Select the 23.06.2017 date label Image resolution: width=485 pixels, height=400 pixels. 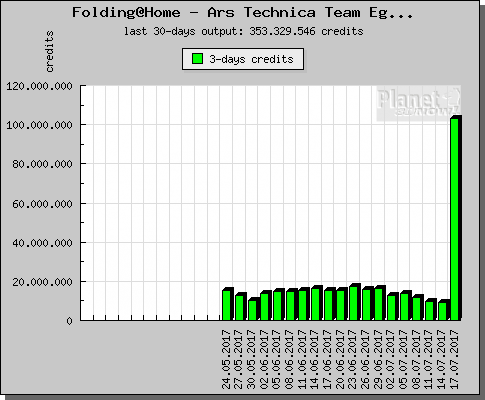coord(353,359)
